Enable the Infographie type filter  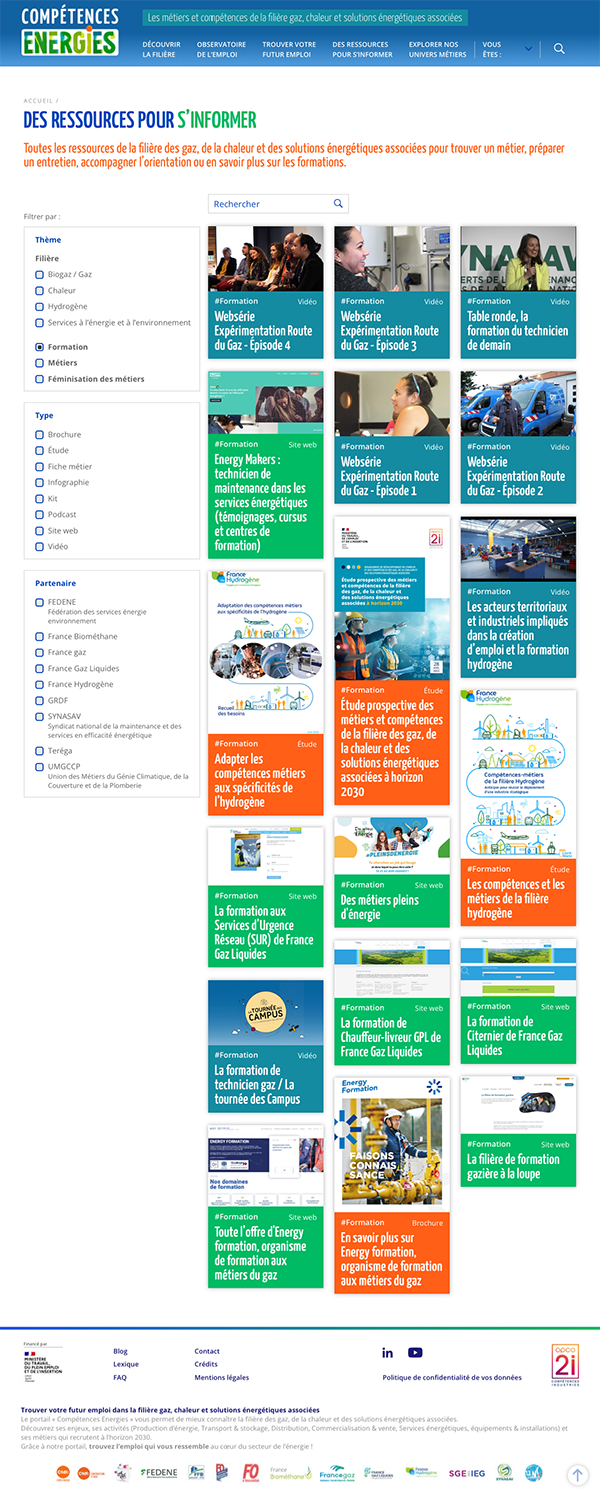(x=40, y=483)
